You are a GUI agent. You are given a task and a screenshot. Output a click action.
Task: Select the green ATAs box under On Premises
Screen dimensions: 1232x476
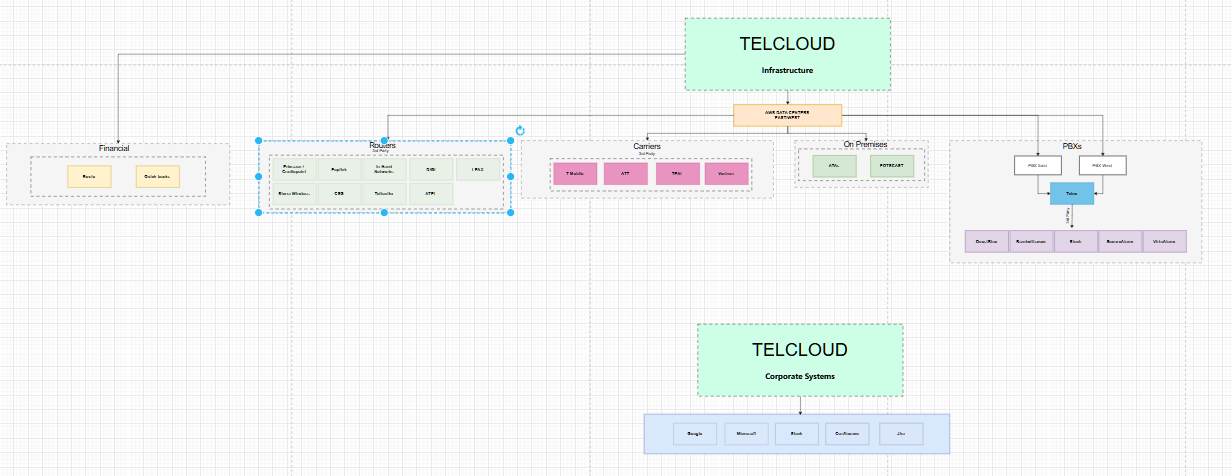pyautogui.click(x=834, y=166)
